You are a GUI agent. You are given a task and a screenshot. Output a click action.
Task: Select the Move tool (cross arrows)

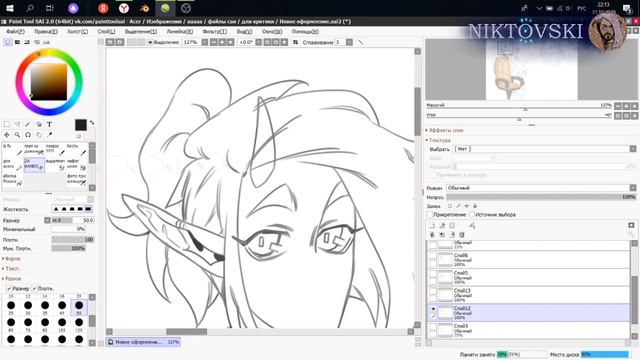coord(7,135)
